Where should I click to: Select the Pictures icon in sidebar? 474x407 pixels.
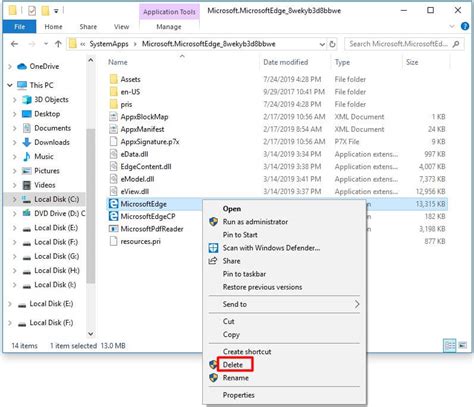(x=27, y=171)
